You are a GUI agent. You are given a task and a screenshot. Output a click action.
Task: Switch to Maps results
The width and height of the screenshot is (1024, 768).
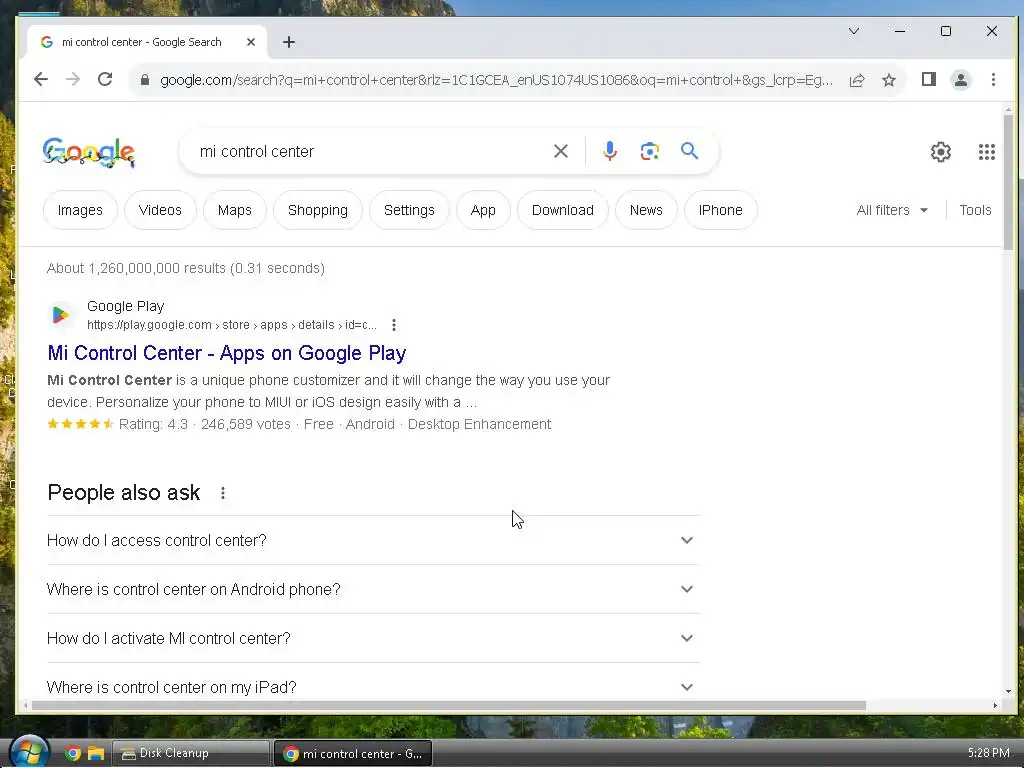click(x=234, y=210)
